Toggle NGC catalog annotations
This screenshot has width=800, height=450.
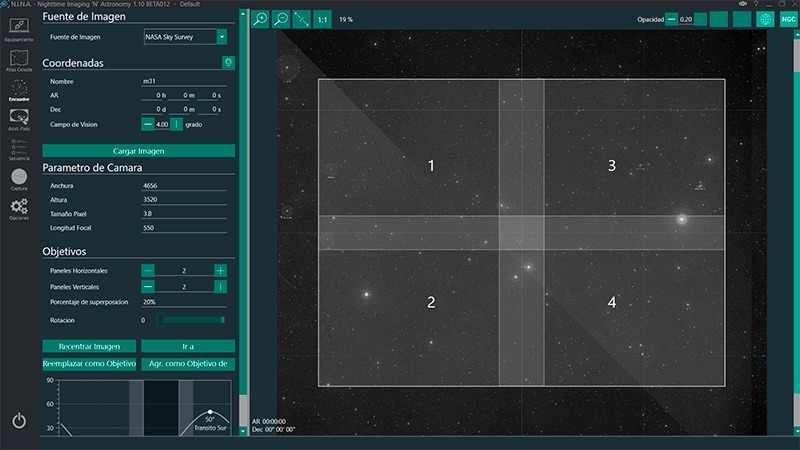point(788,19)
